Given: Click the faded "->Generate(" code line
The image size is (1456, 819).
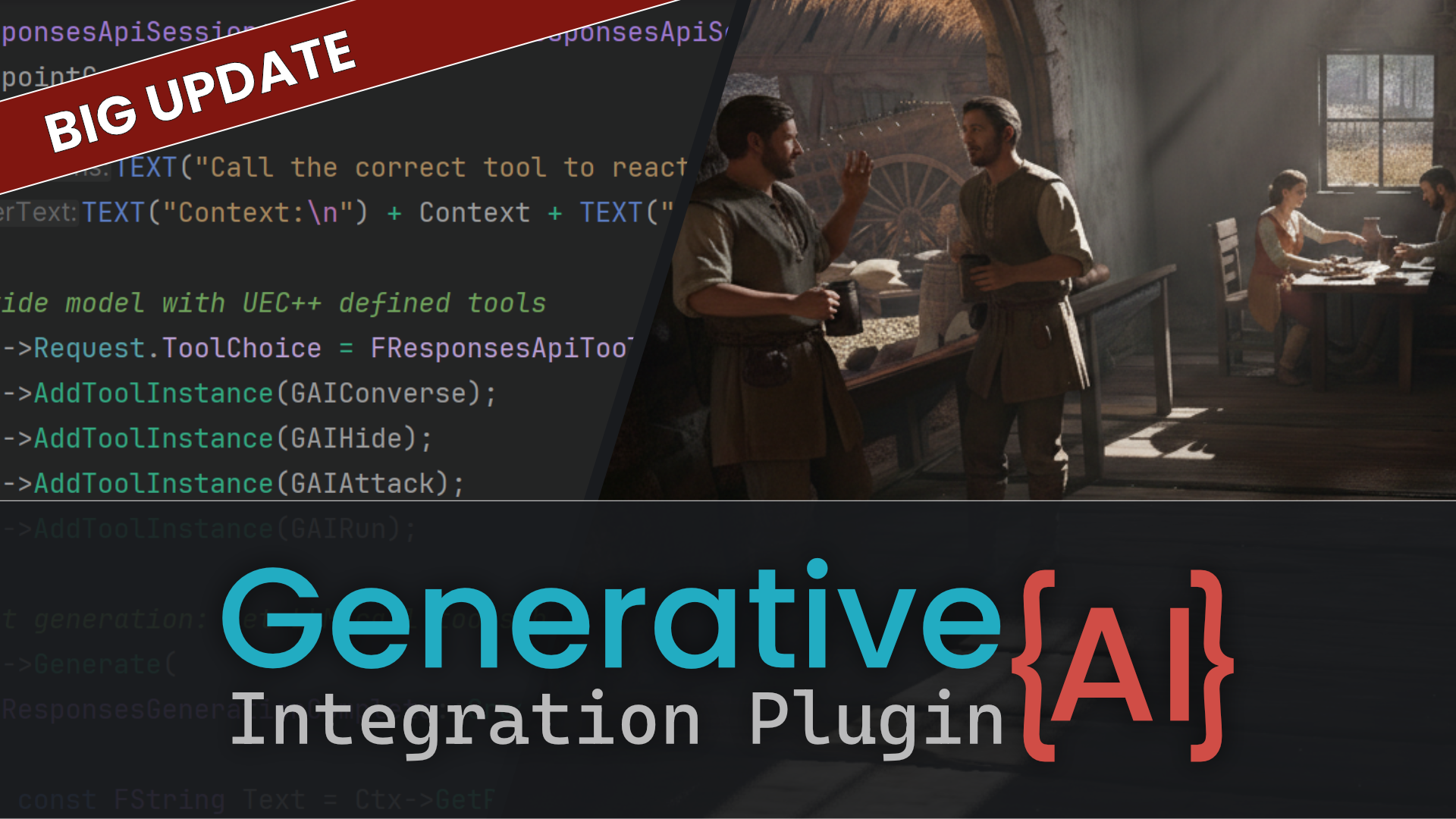Looking at the screenshot, I should pos(89,664).
